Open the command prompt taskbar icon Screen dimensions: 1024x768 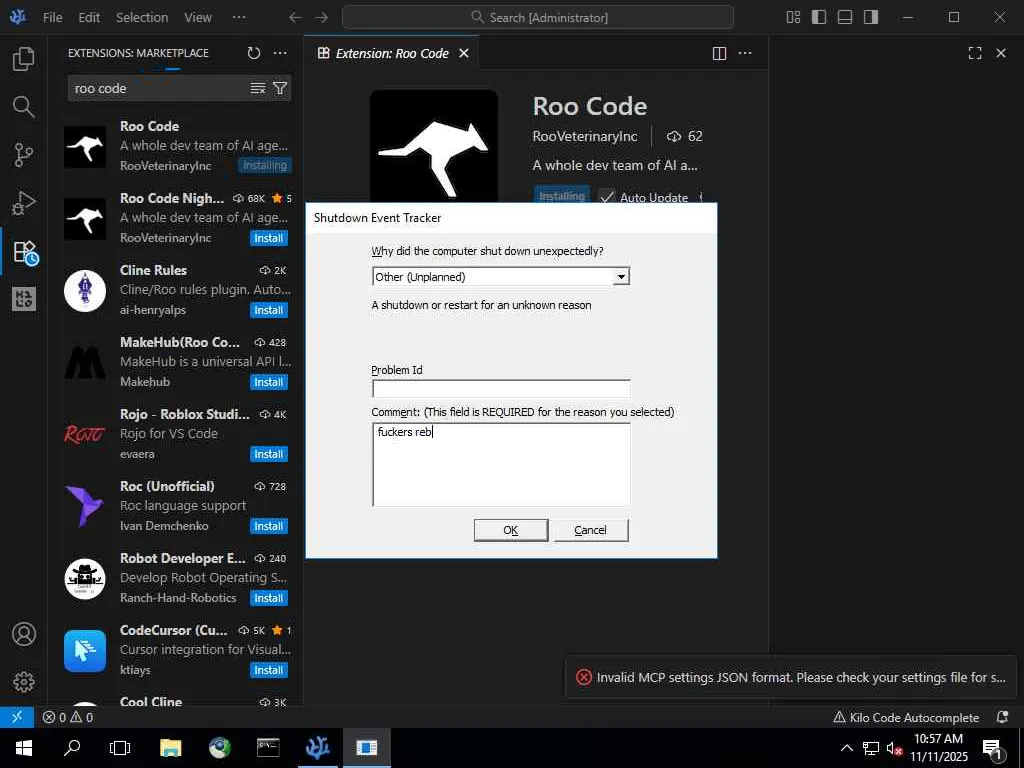[268, 748]
